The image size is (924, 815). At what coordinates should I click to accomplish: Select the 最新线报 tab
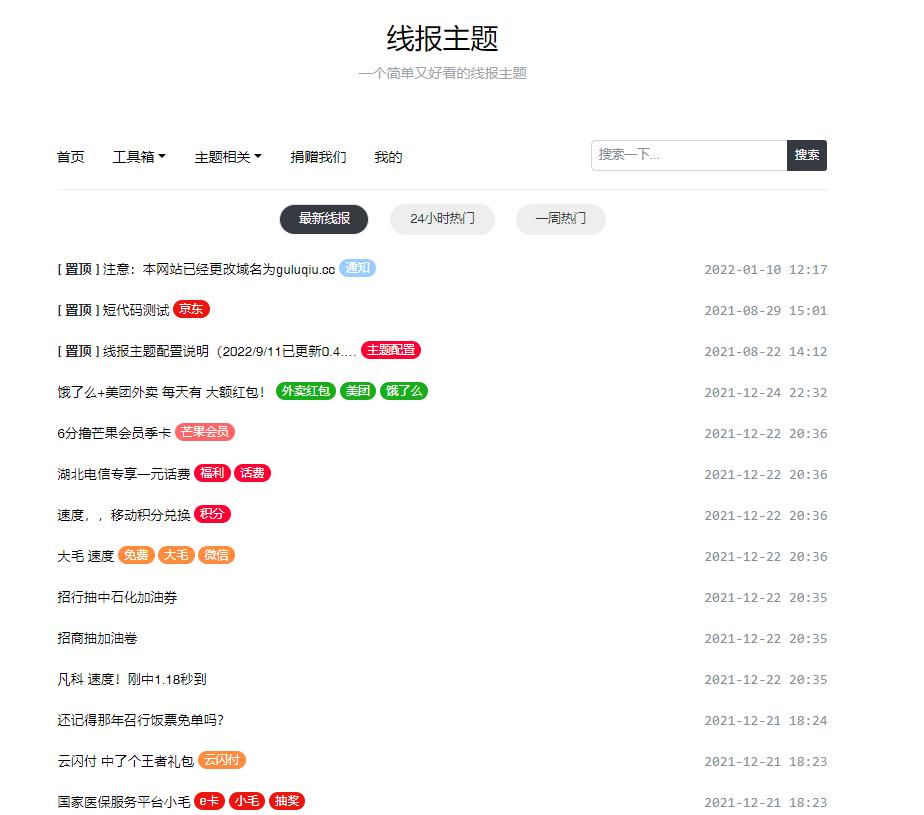[x=324, y=219]
